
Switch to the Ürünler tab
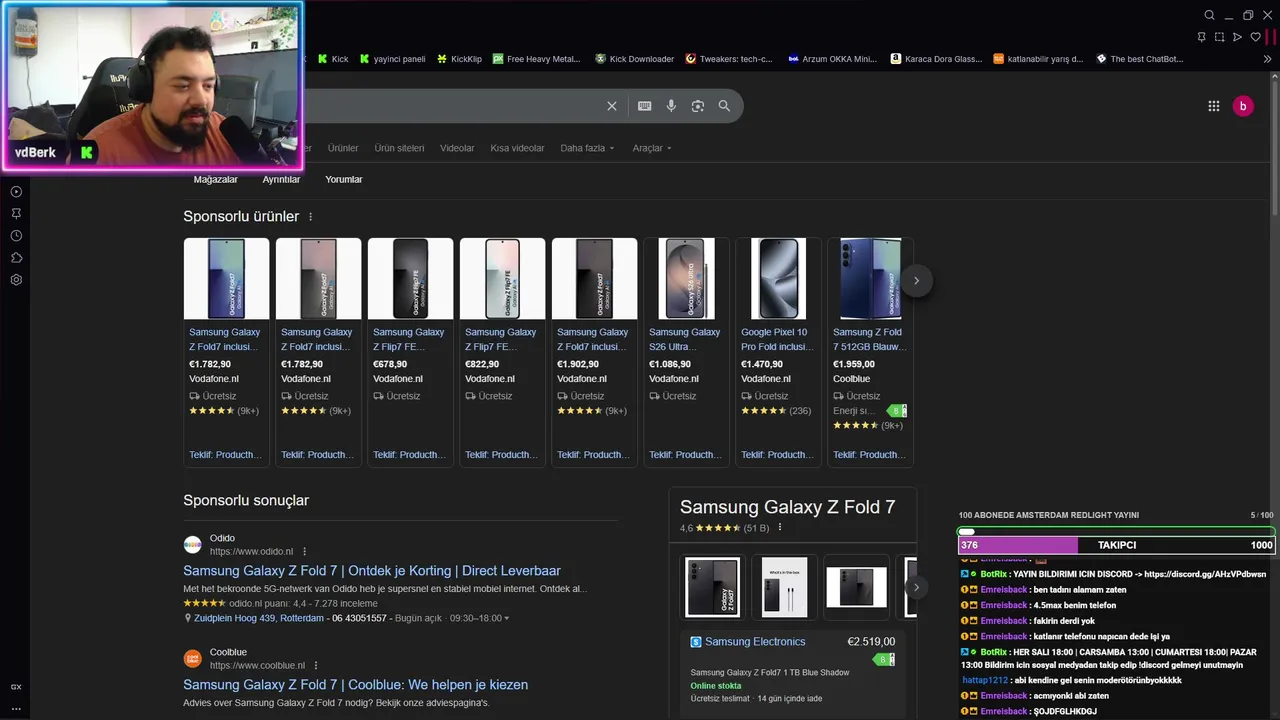coord(343,148)
